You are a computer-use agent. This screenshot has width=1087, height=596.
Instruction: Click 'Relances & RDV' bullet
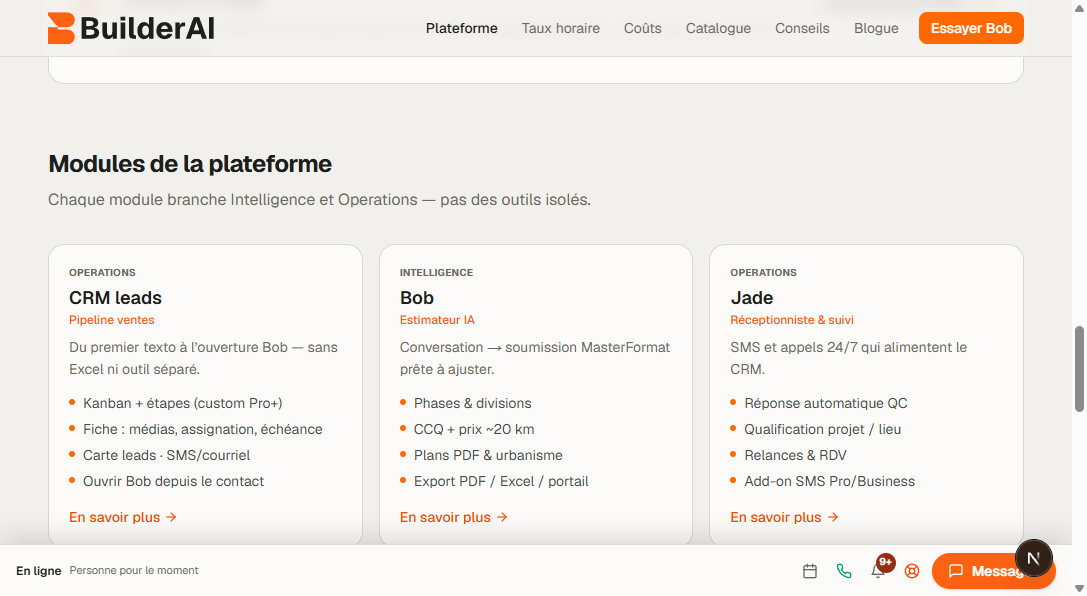tap(795, 455)
